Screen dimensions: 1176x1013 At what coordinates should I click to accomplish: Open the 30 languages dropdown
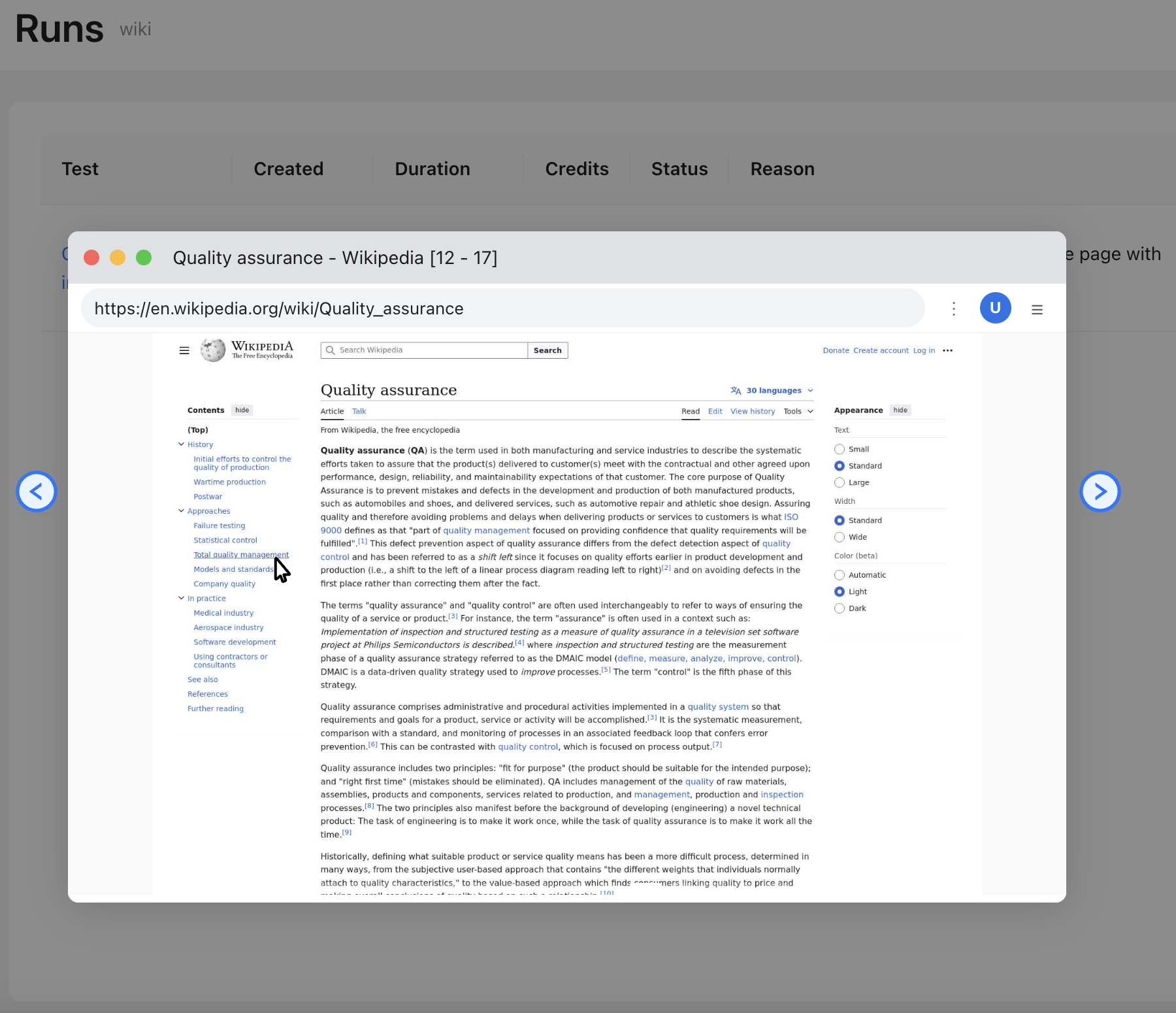pyautogui.click(x=772, y=390)
